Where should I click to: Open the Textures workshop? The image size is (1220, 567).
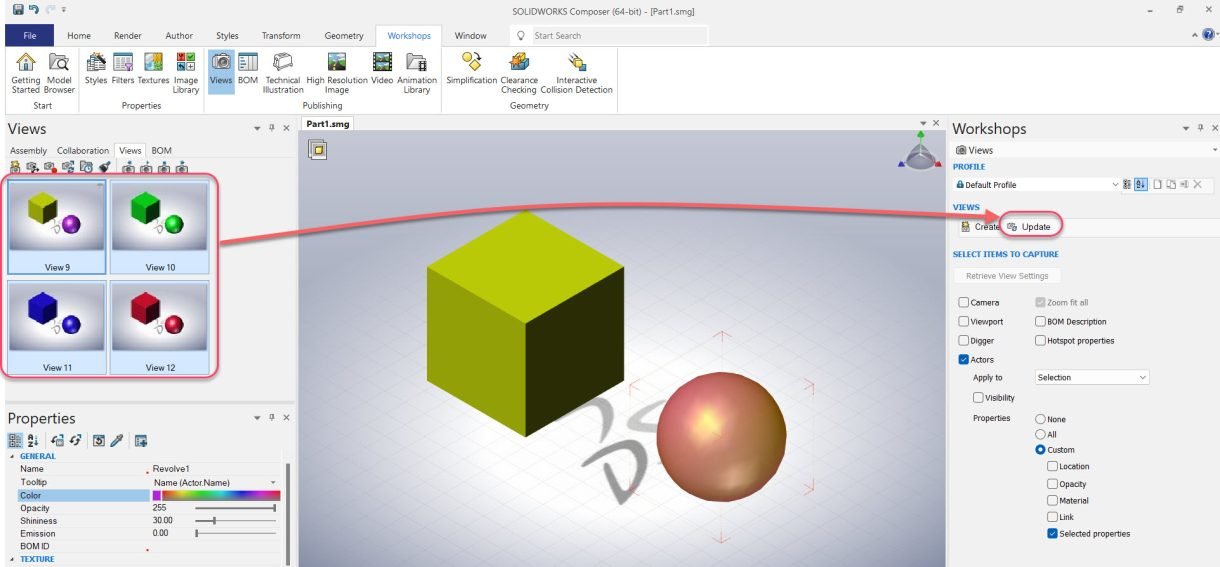pos(153,69)
